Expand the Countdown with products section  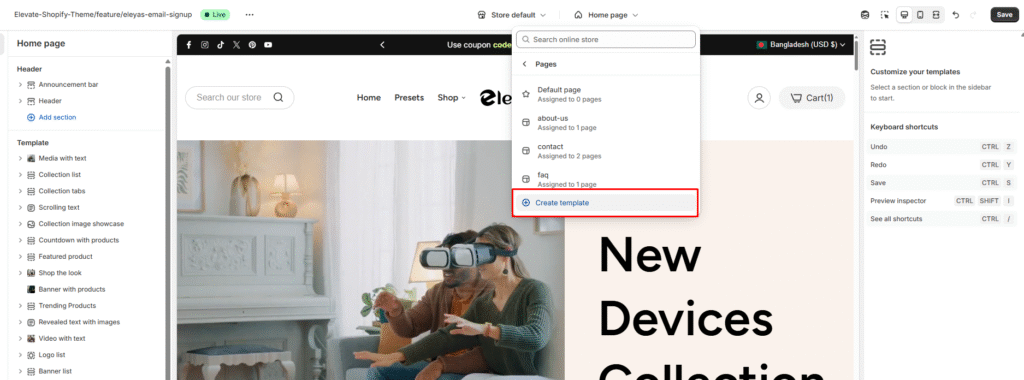tap(20, 240)
